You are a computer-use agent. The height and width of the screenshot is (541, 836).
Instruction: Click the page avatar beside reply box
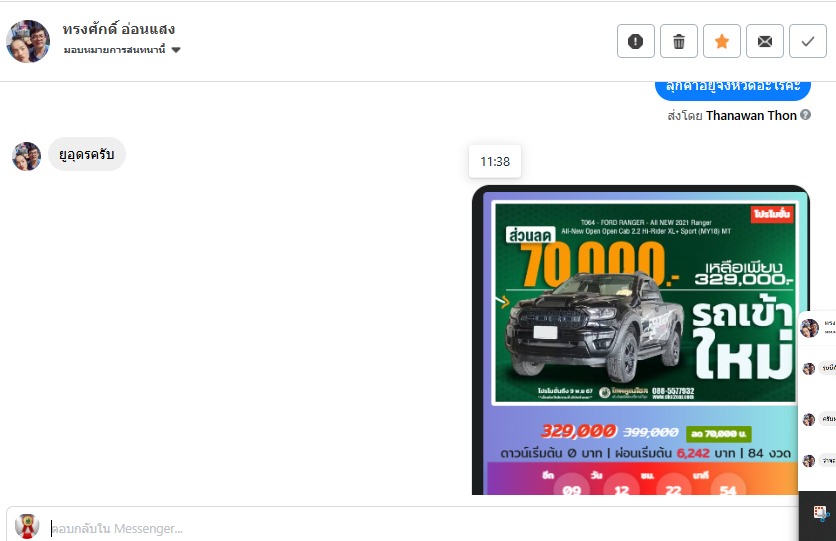point(27,526)
